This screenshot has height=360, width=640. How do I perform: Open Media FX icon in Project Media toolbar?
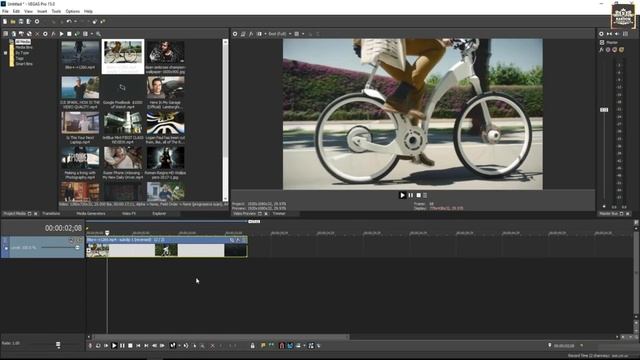pos(53,34)
